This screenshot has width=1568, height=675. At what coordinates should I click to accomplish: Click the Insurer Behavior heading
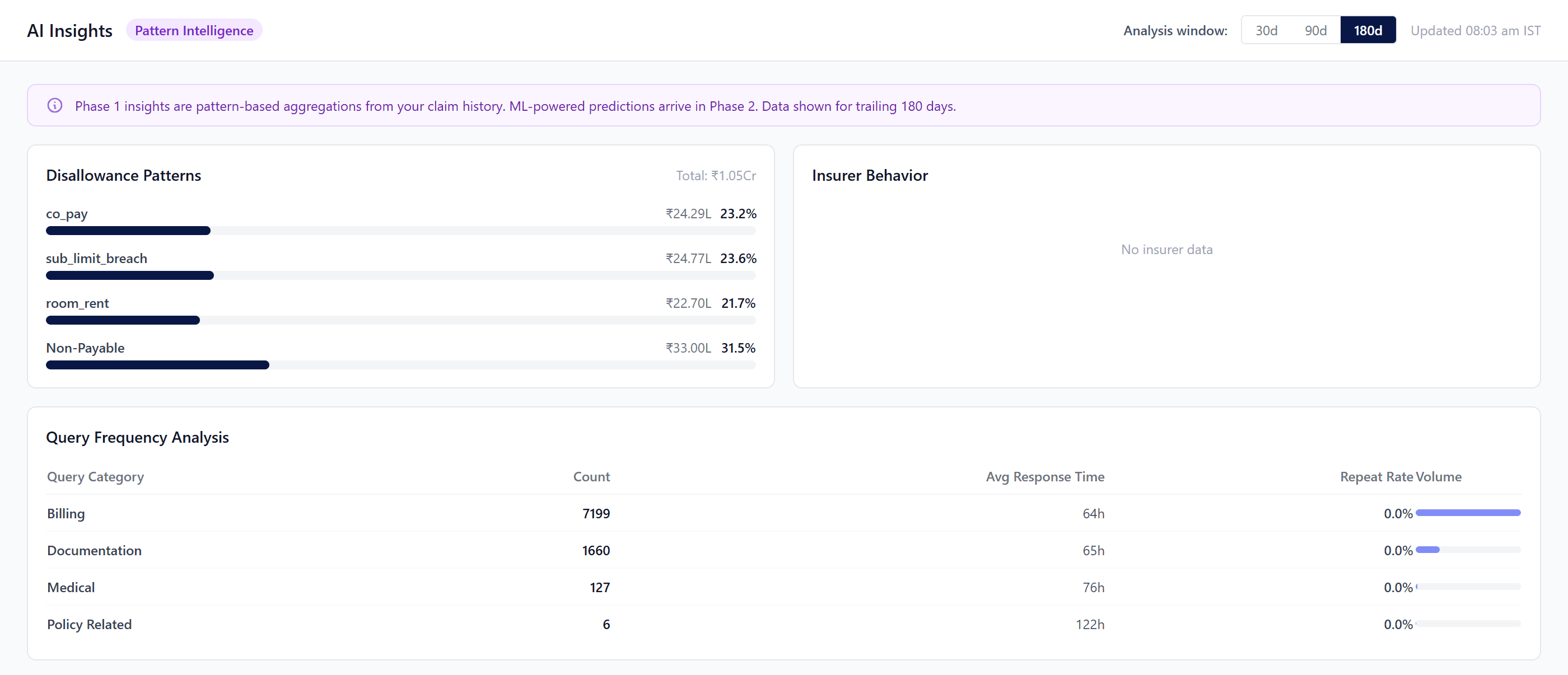click(x=869, y=175)
